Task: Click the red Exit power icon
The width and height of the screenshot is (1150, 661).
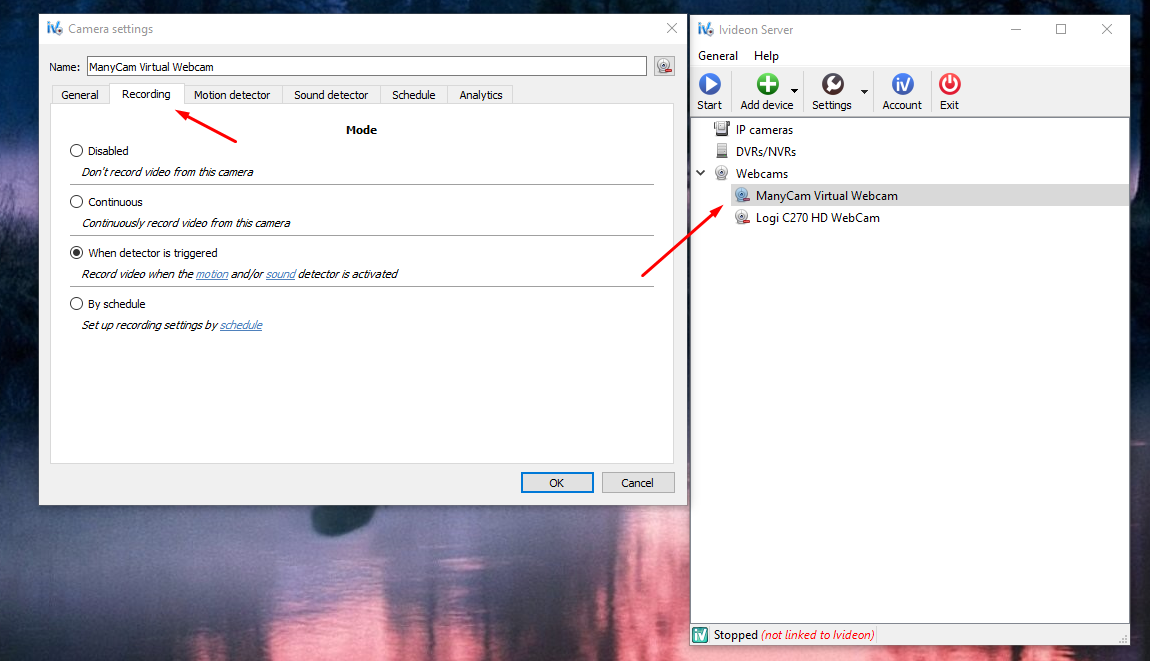Action: pos(949,84)
